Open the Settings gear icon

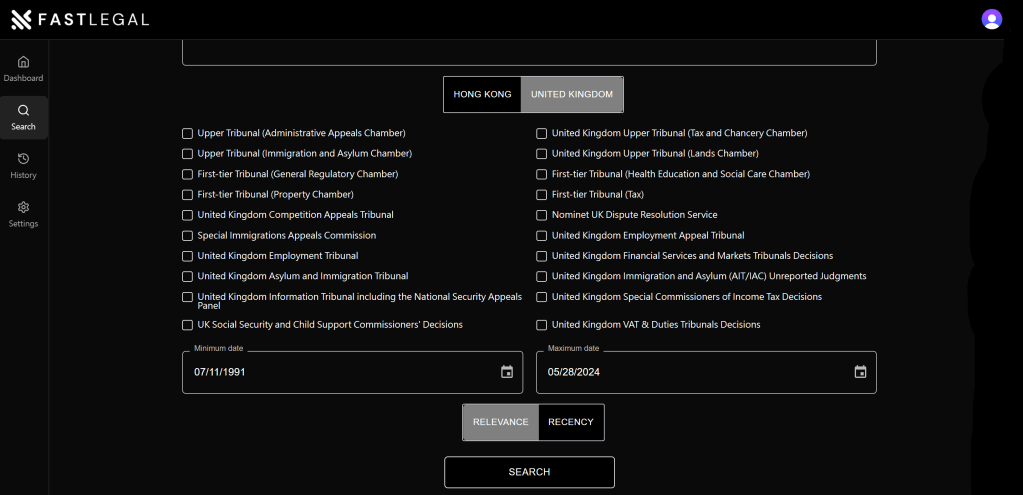23,207
